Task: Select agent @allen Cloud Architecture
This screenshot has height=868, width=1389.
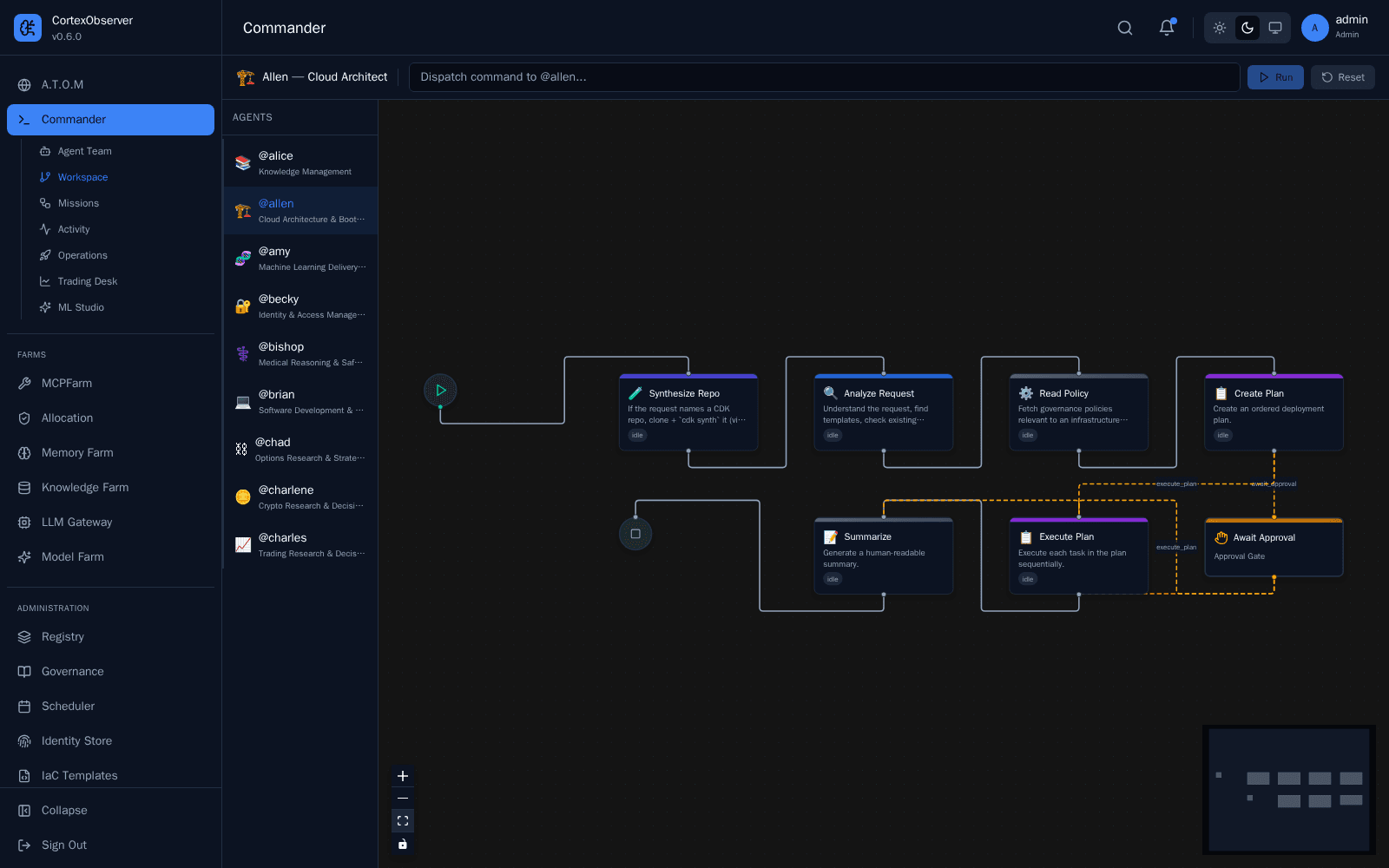Action: [x=300, y=211]
